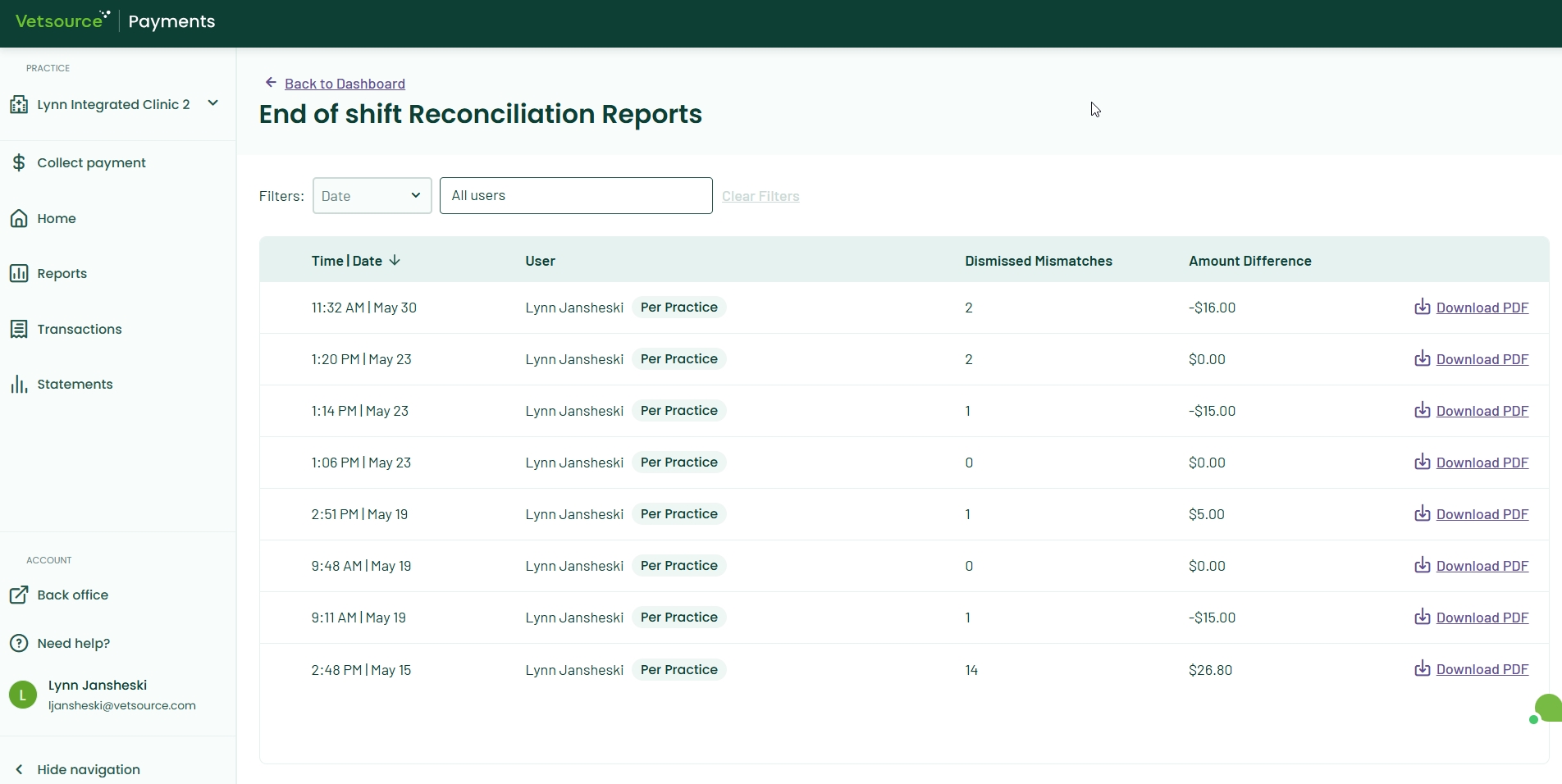Image resolution: width=1562 pixels, height=784 pixels.
Task: Download PDF for 2:51 PM May 19 report
Action: [x=1482, y=514]
